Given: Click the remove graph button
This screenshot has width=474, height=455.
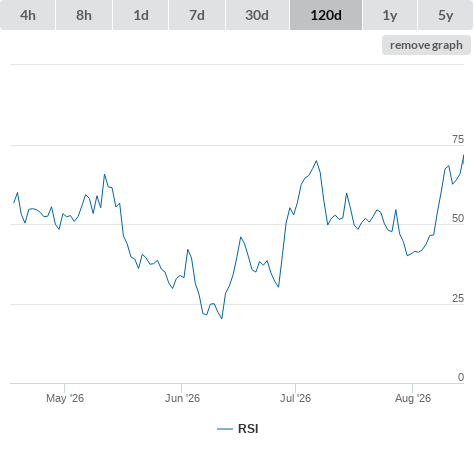Looking at the screenshot, I should click(426, 45).
